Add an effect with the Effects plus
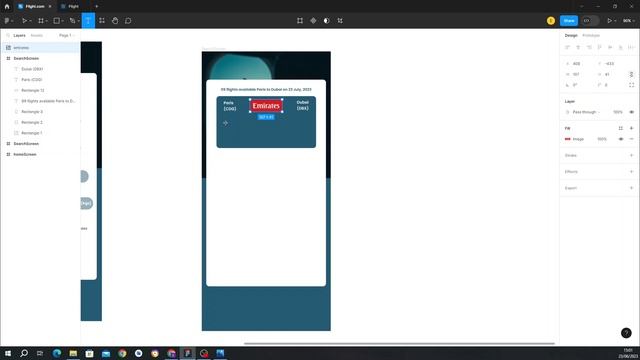 pos(631,172)
